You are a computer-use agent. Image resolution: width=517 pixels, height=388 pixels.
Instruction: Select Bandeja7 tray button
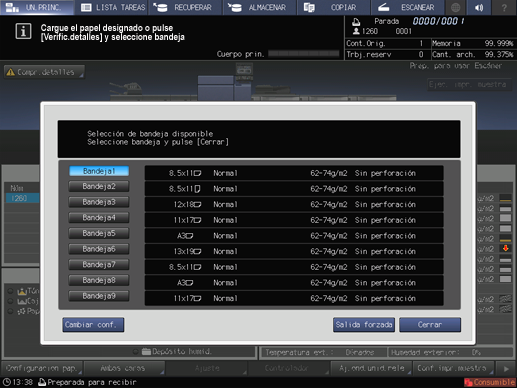99,265
